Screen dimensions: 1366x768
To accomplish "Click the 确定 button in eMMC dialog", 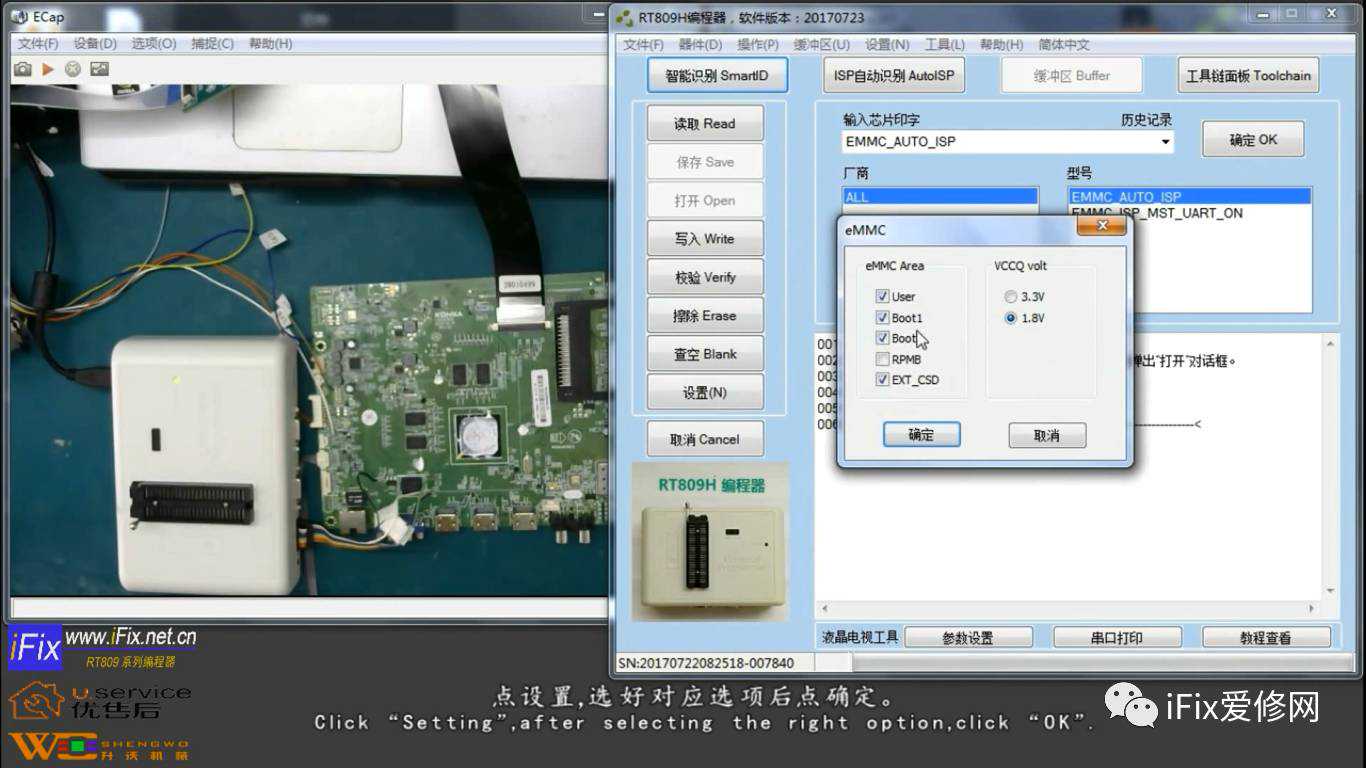I will 921,435.
